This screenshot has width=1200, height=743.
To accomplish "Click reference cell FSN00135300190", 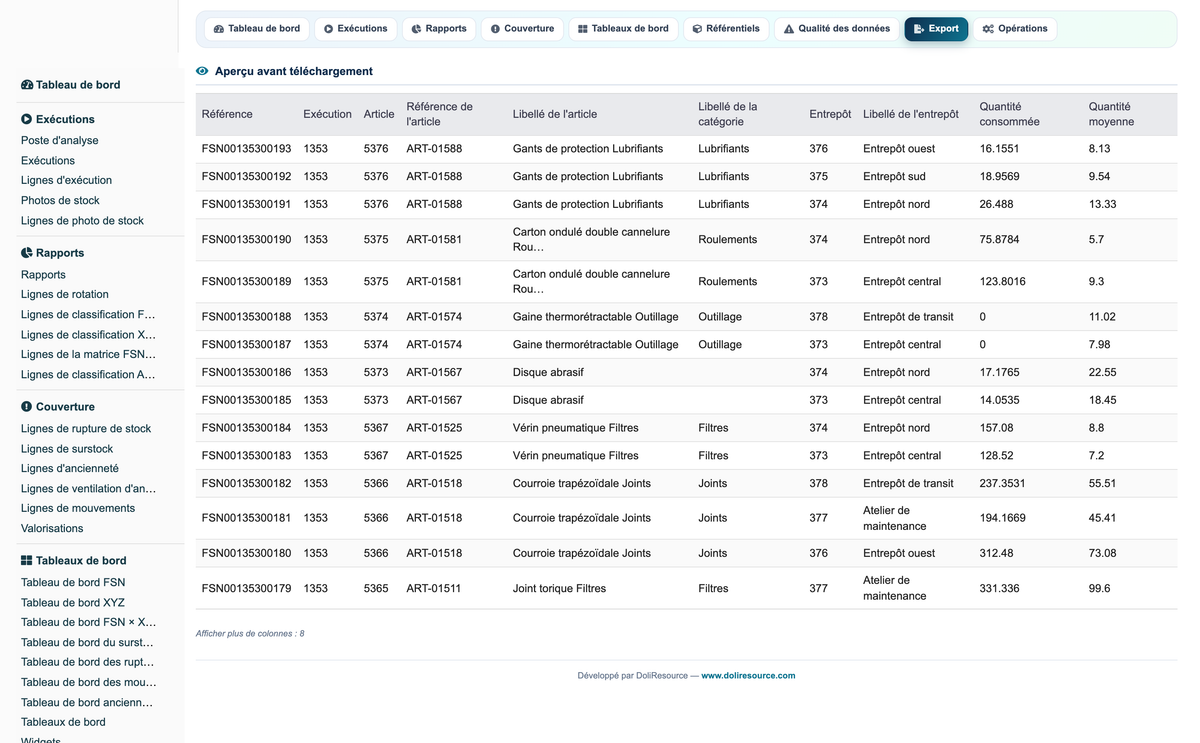I will pyautogui.click(x=246, y=240).
